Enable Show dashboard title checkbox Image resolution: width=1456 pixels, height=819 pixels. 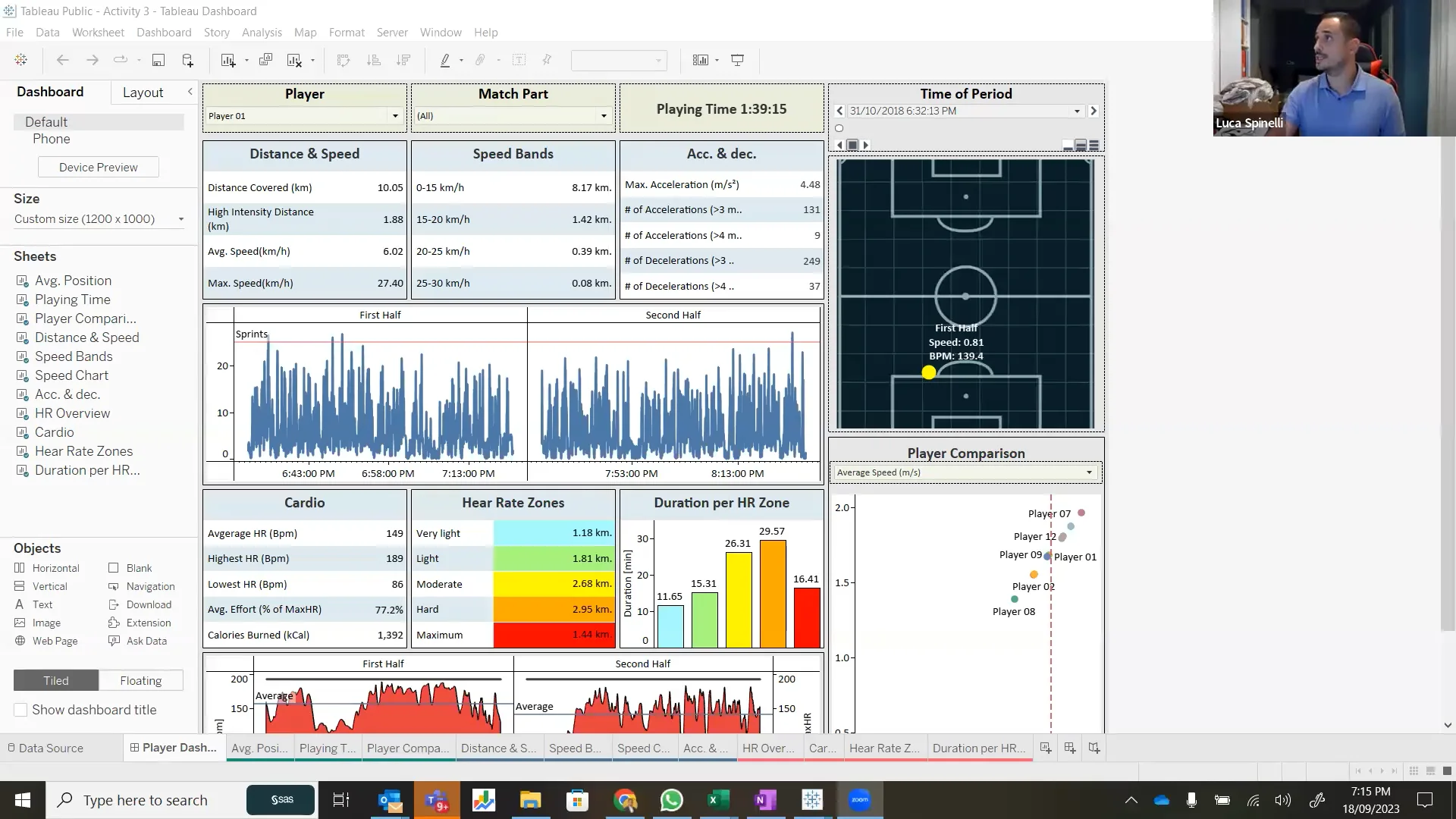pos(21,710)
